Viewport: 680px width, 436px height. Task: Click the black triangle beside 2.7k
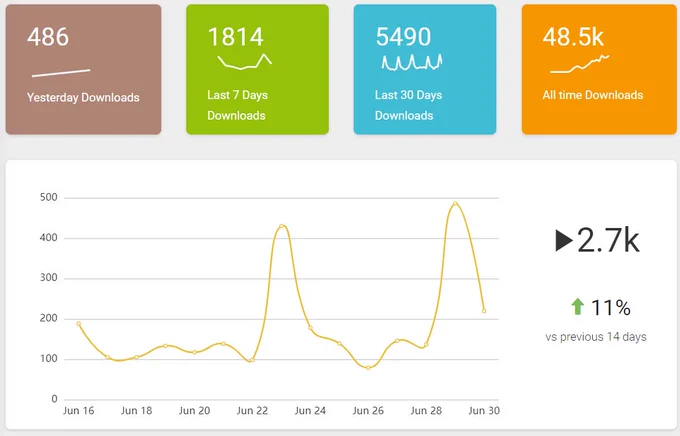[564, 240]
